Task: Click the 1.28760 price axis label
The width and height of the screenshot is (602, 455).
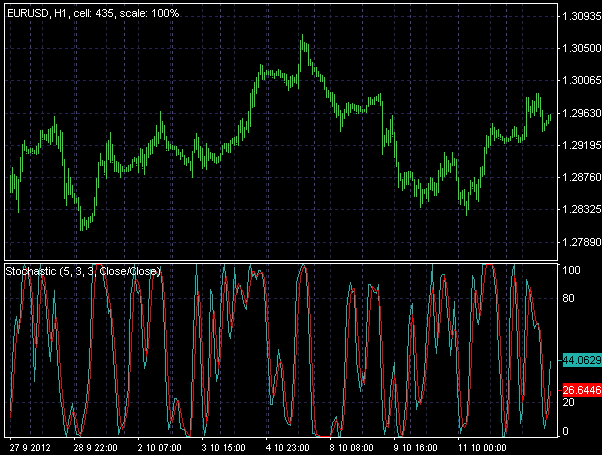Action: coord(582,178)
